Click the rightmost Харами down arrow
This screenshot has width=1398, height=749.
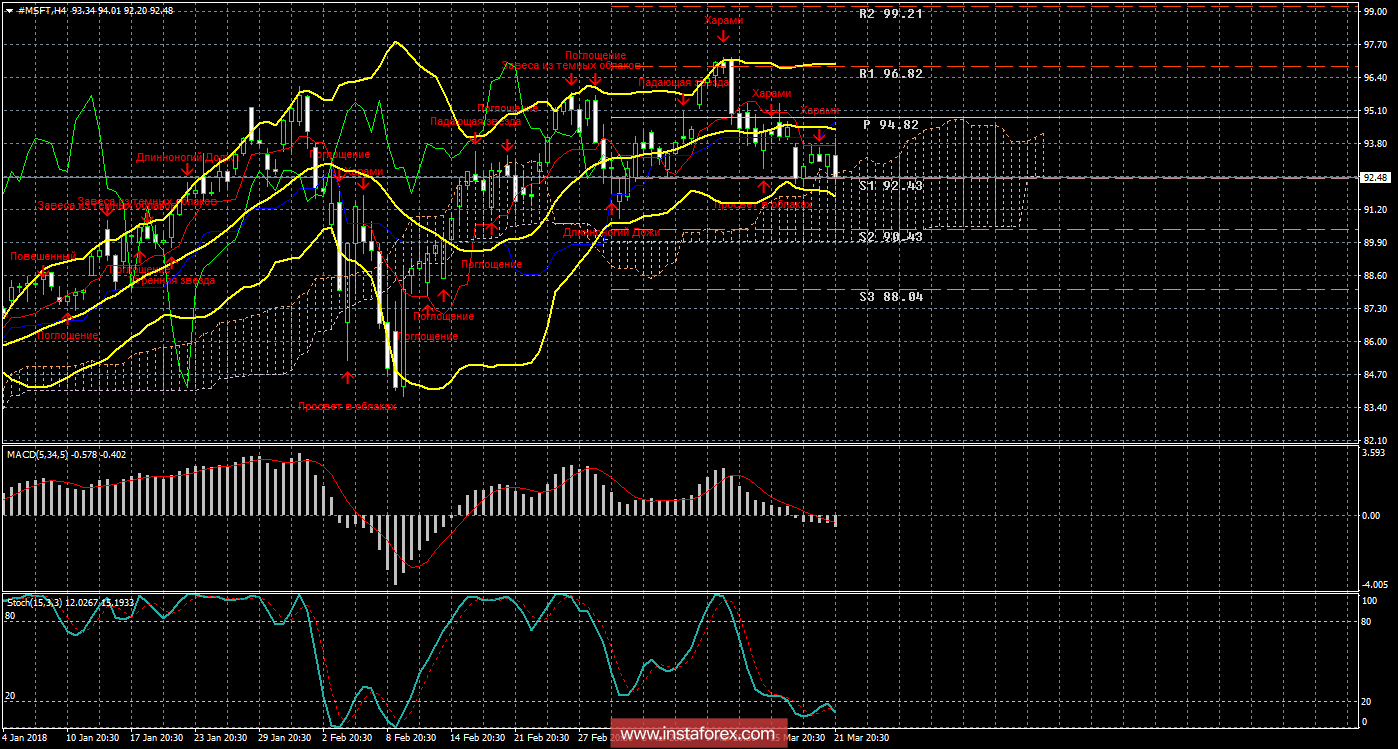coord(819,135)
